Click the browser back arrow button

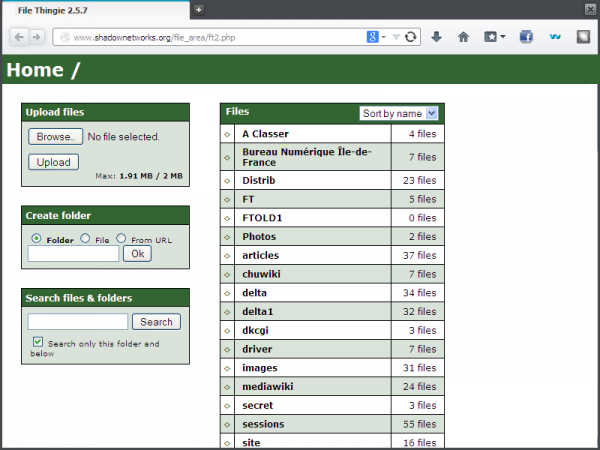[x=19, y=37]
